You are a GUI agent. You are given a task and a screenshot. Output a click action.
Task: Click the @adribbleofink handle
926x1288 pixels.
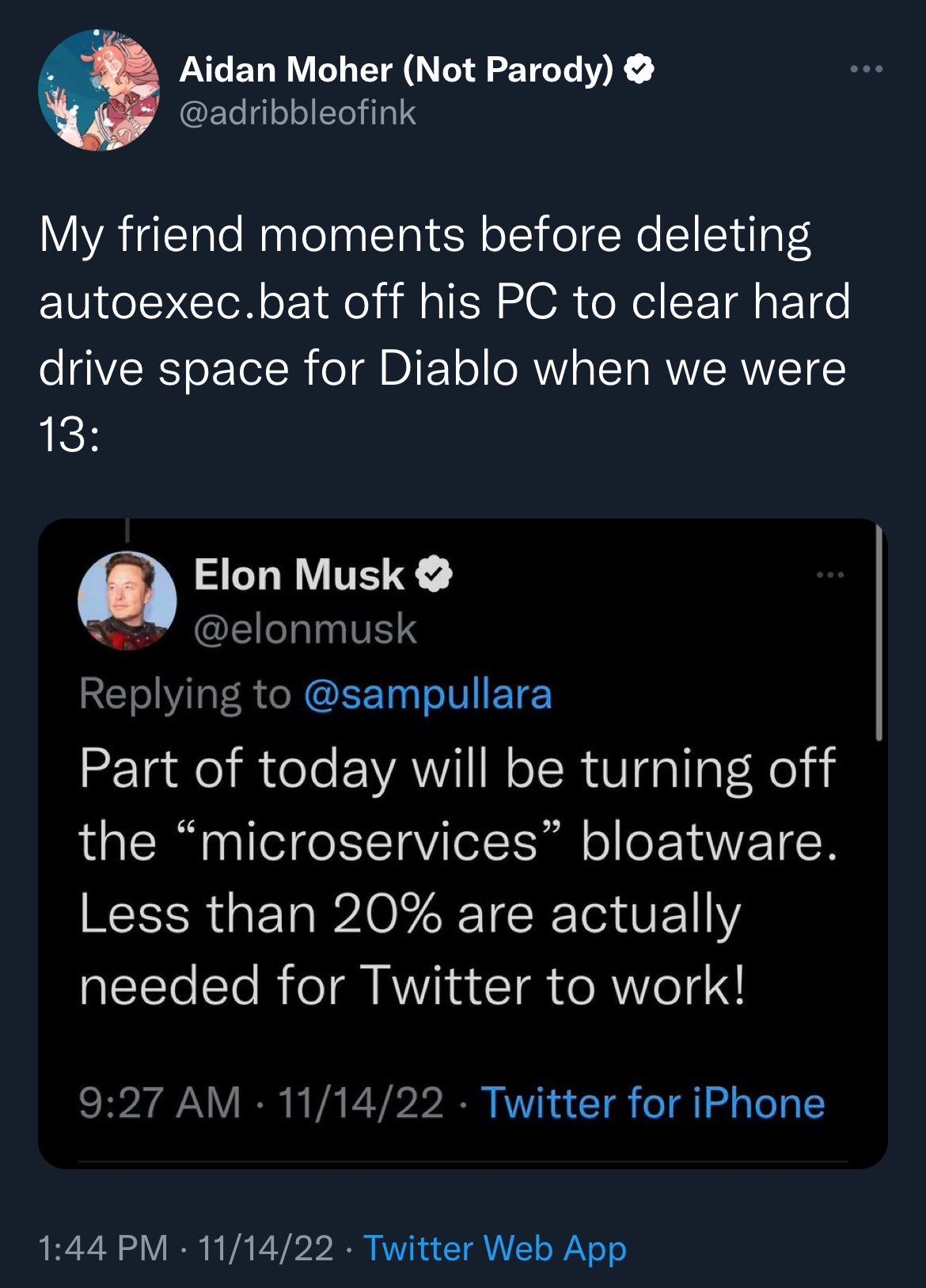click(x=298, y=112)
